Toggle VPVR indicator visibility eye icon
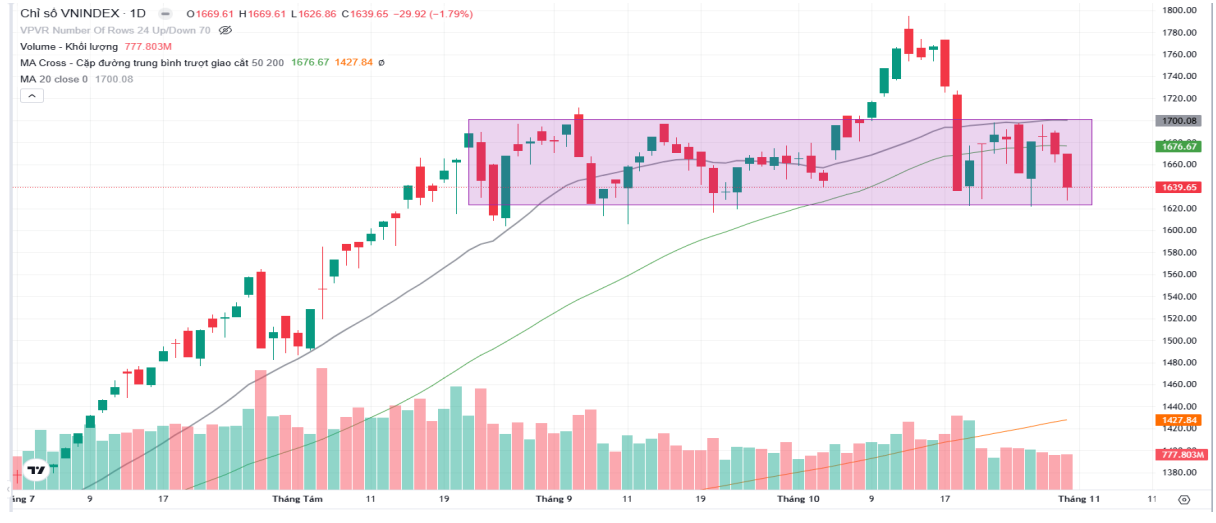The image size is (1216, 523). [225, 30]
